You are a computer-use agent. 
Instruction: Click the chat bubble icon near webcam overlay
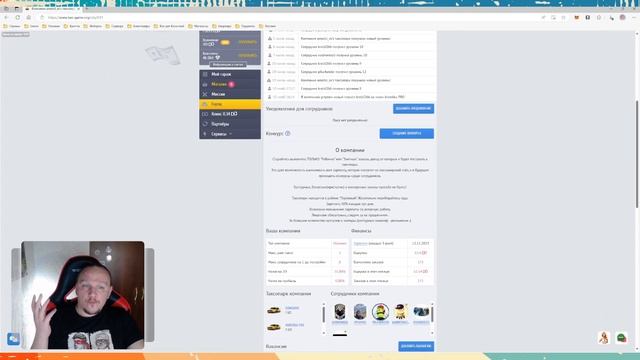13,339
